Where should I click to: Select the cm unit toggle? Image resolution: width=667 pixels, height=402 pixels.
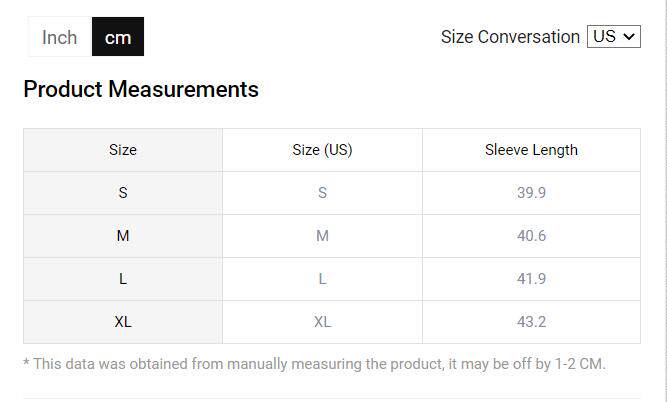click(x=118, y=37)
